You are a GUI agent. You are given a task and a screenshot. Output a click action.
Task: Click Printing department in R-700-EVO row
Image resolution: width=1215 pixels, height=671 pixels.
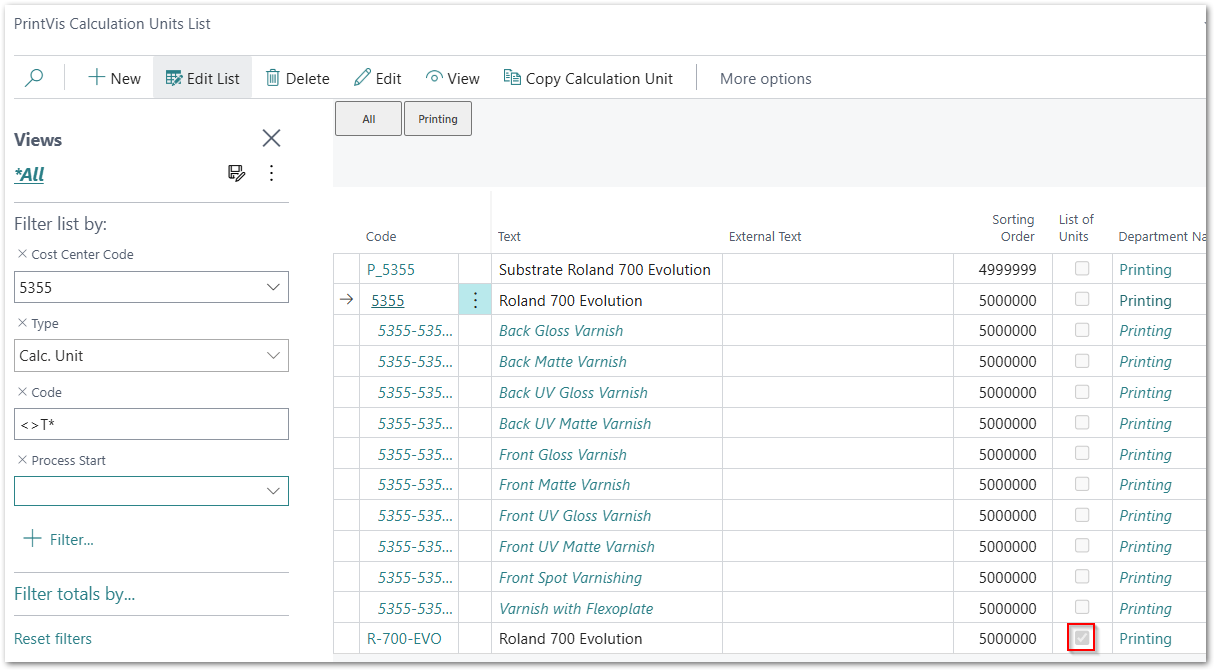coord(1145,638)
